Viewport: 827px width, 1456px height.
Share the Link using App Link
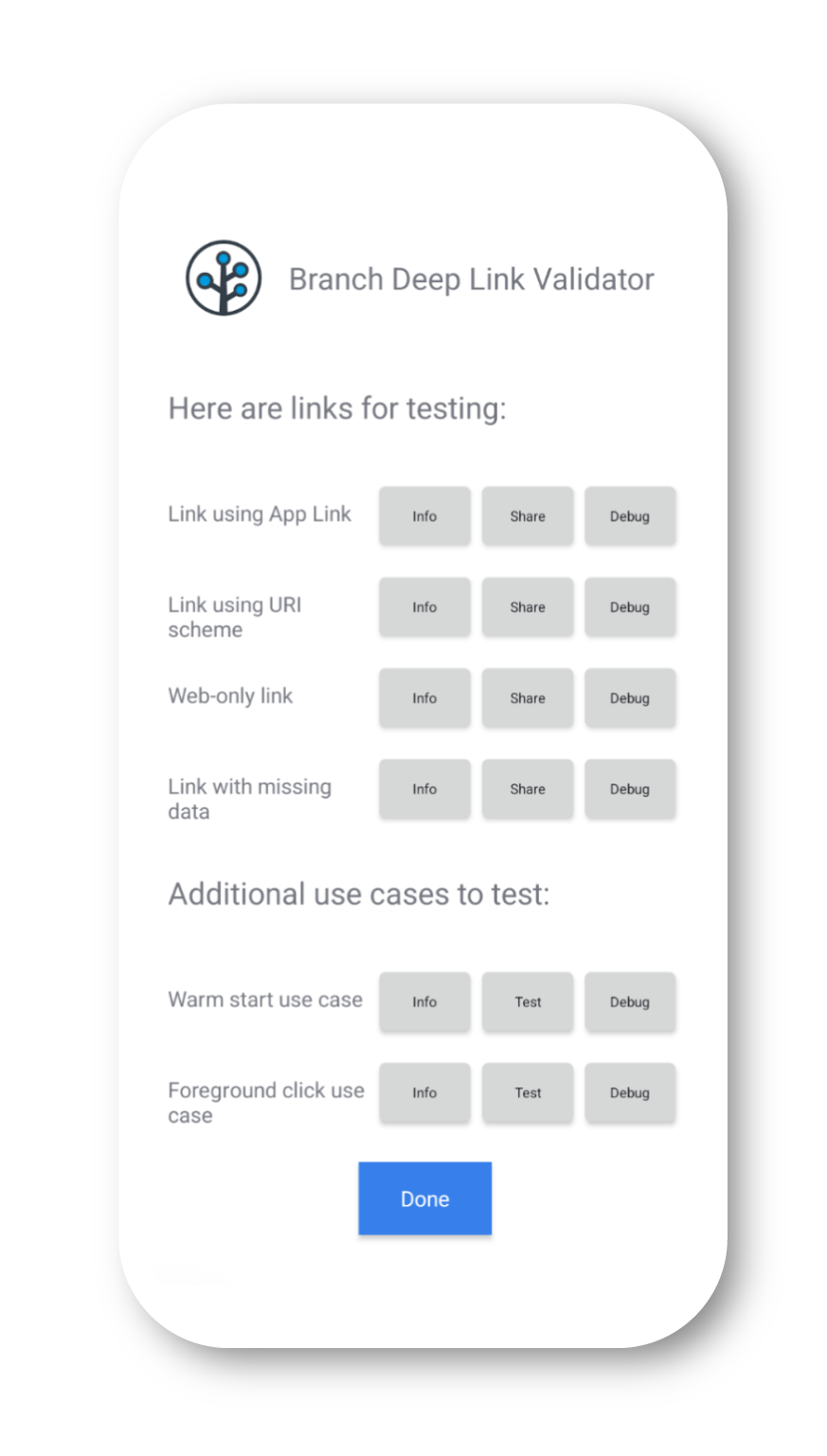tap(528, 516)
